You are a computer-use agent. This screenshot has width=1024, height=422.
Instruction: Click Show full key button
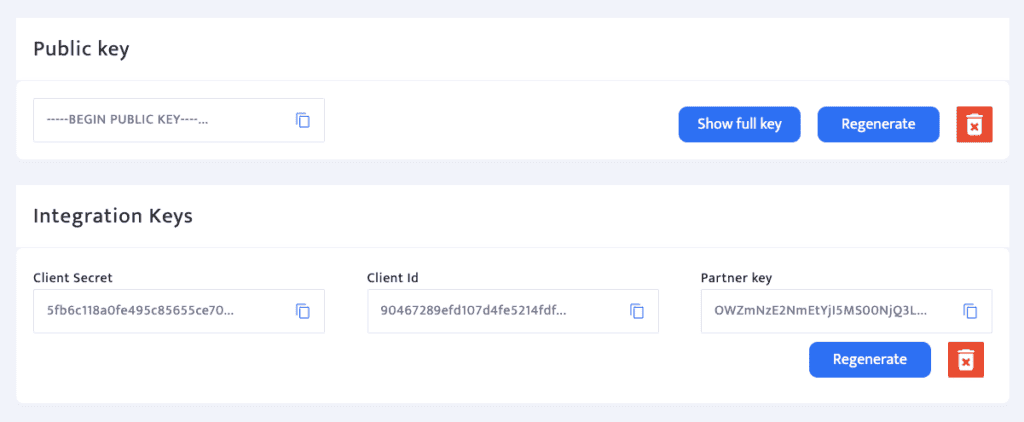739,125
